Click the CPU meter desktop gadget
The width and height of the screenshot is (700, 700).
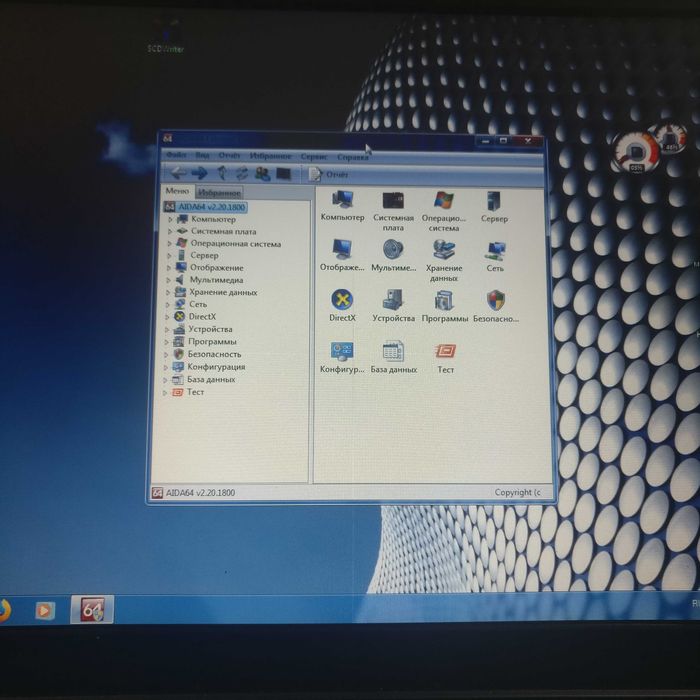tap(636, 153)
